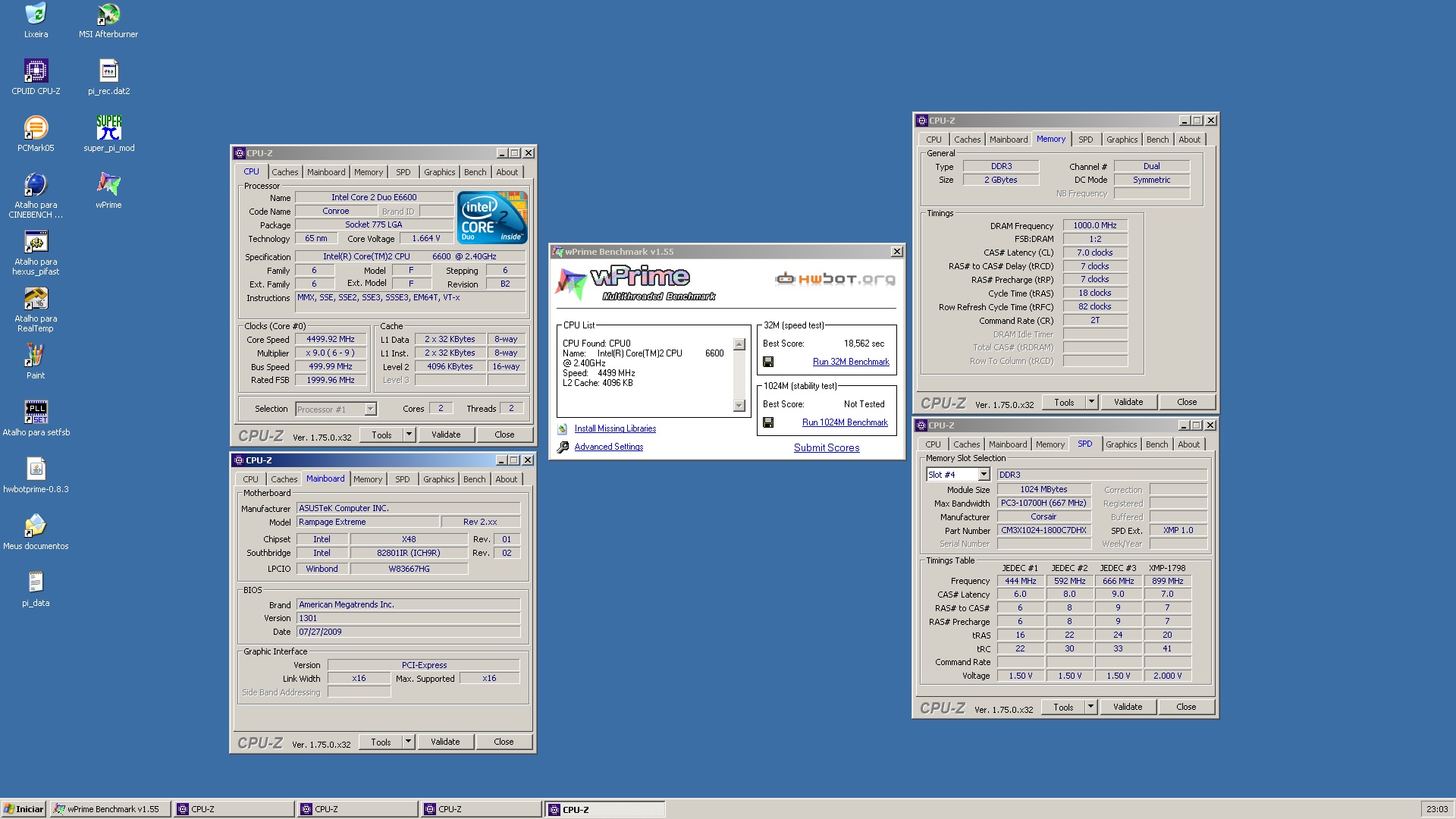This screenshot has width=1456, height=819.
Task: Open Graphics tab in SPD CPU-Z window
Action: (x=1121, y=444)
